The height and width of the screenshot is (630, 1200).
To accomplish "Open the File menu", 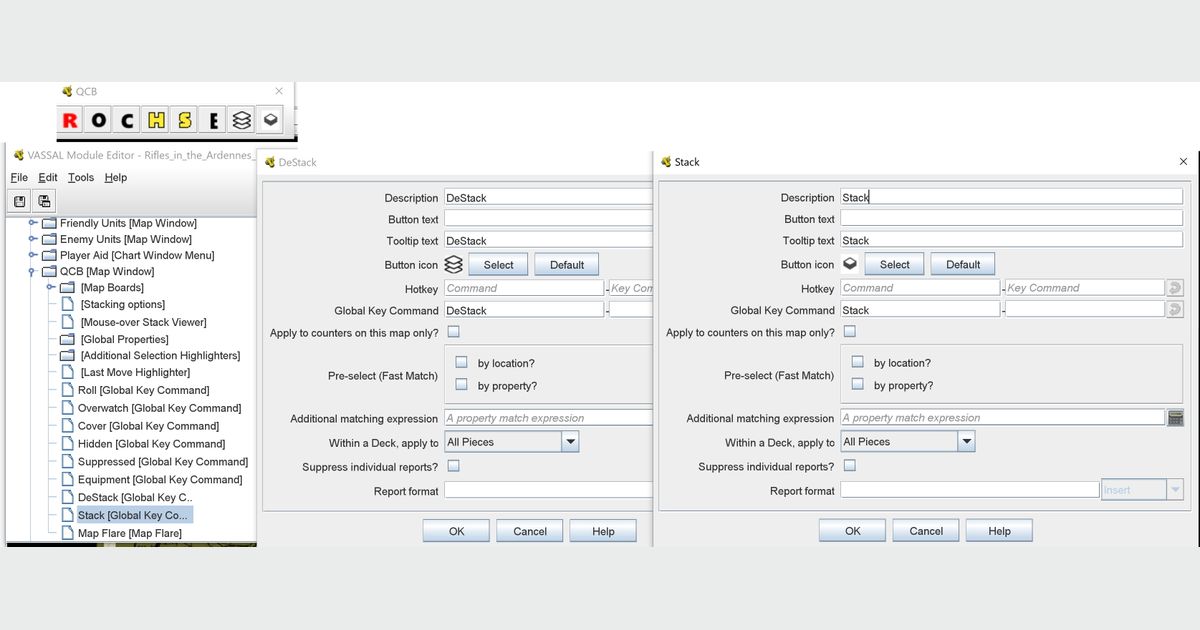I will 19,177.
